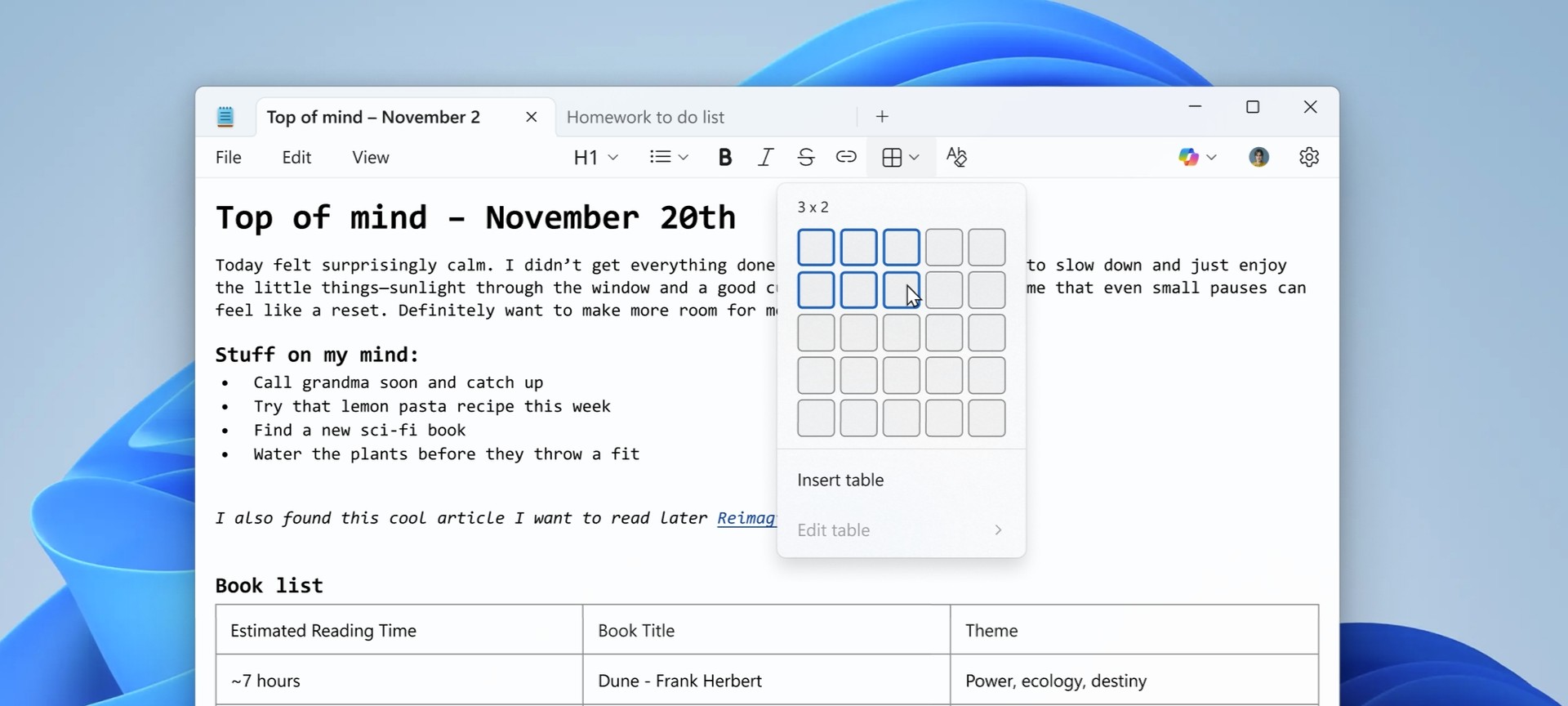The width and height of the screenshot is (1568, 706).
Task: Click the 'Estimated Reading Time' table header cell
Action: pos(399,630)
